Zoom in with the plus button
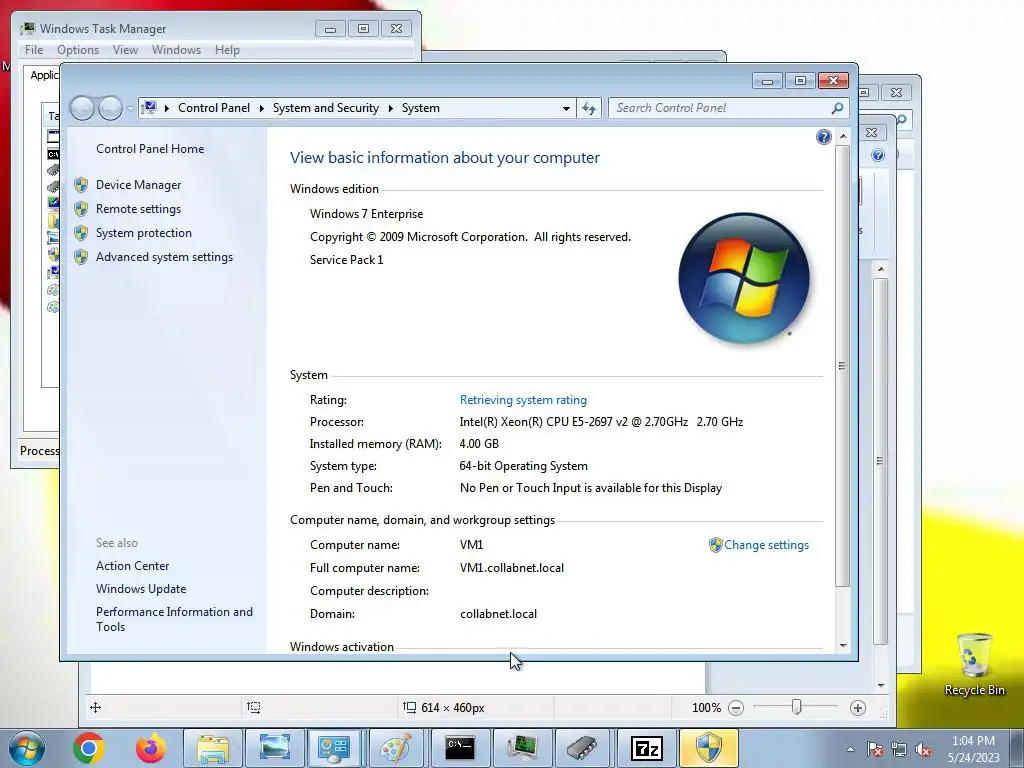 858,708
